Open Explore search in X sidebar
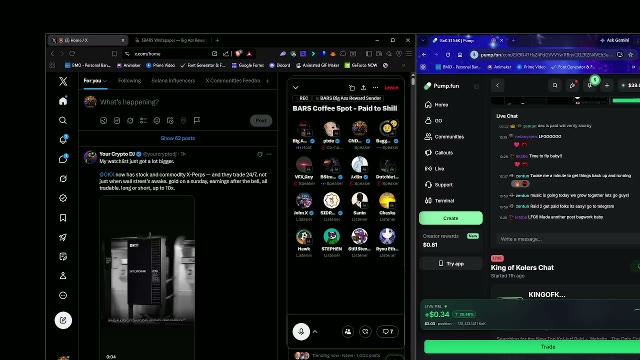This screenshot has width=640, height=360. 63,120
